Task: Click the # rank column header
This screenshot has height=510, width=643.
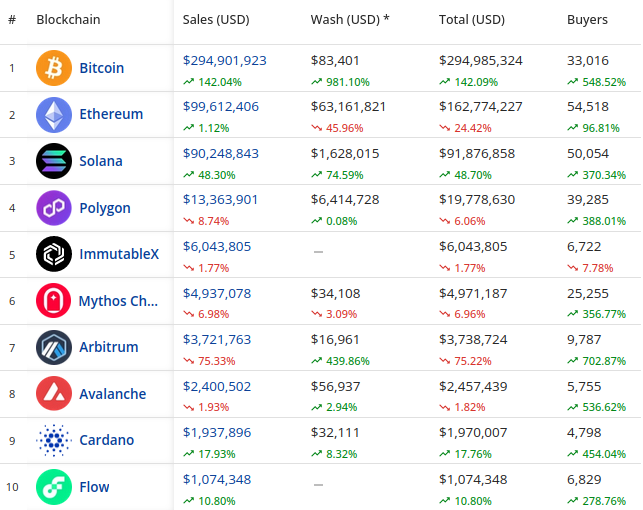Action: (12, 20)
